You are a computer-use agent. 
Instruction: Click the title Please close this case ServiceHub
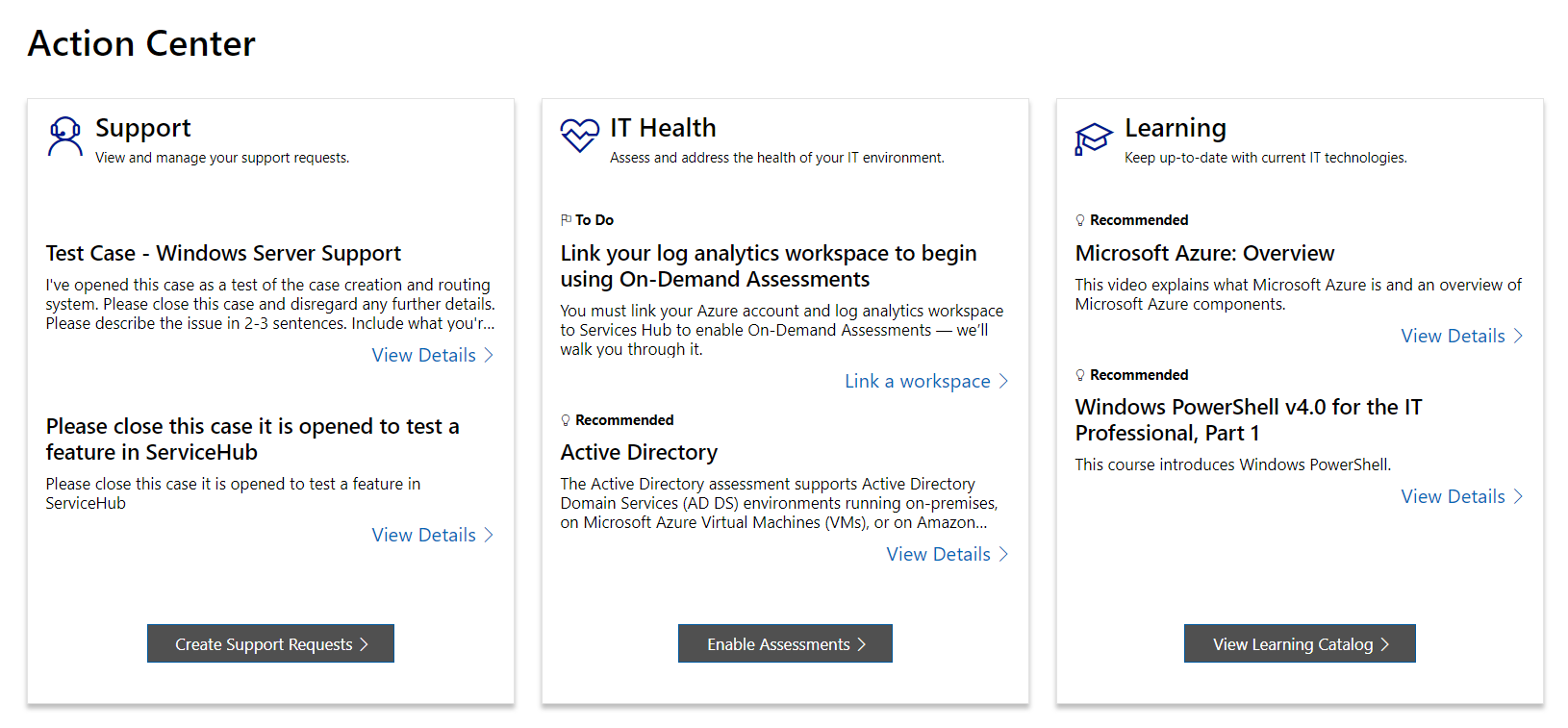click(x=252, y=439)
